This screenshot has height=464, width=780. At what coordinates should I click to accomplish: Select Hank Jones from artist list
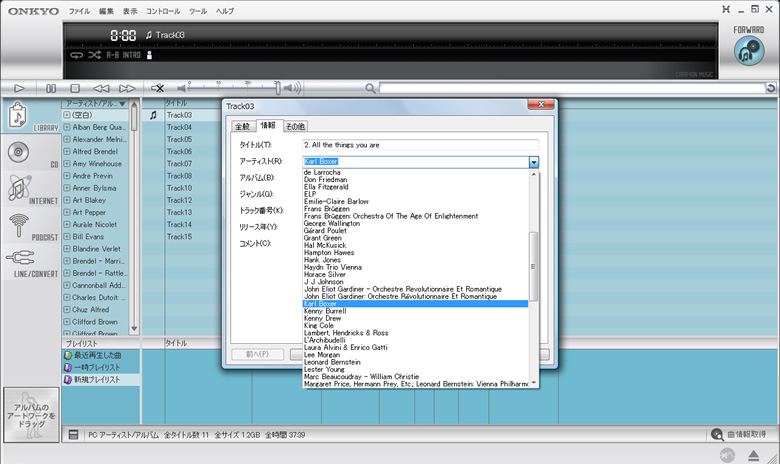click(x=322, y=260)
